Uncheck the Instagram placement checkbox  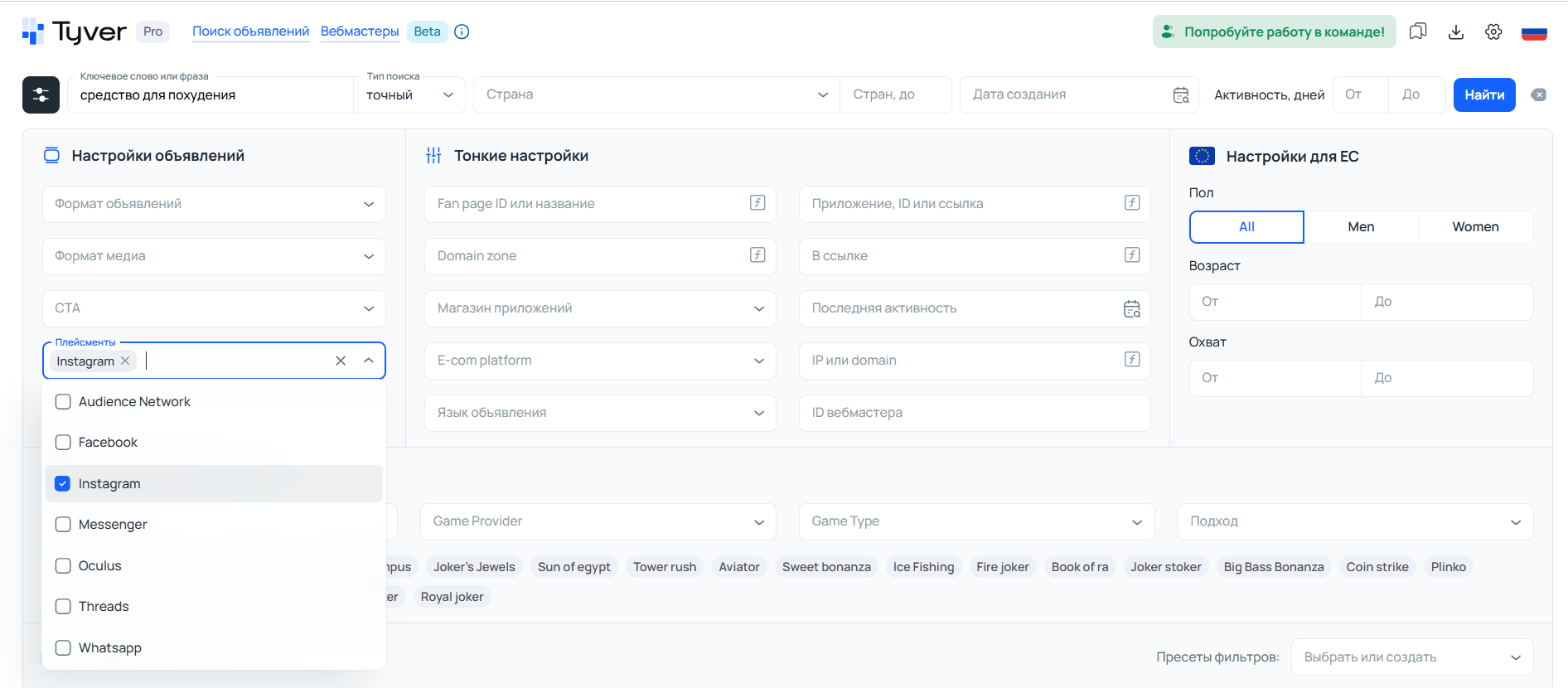tap(63, 483)
